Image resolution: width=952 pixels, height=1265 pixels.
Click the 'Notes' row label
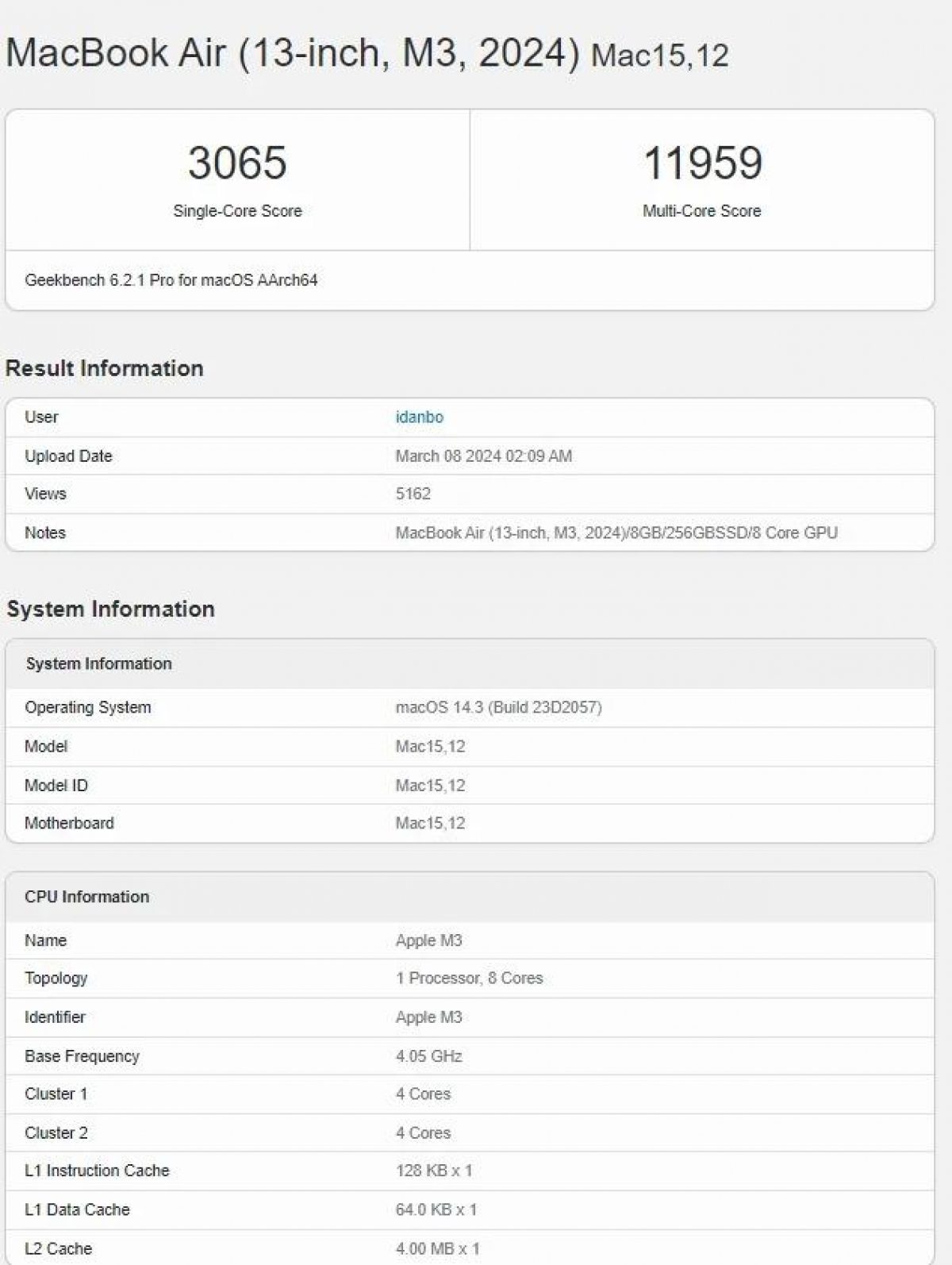coord(45,533)
